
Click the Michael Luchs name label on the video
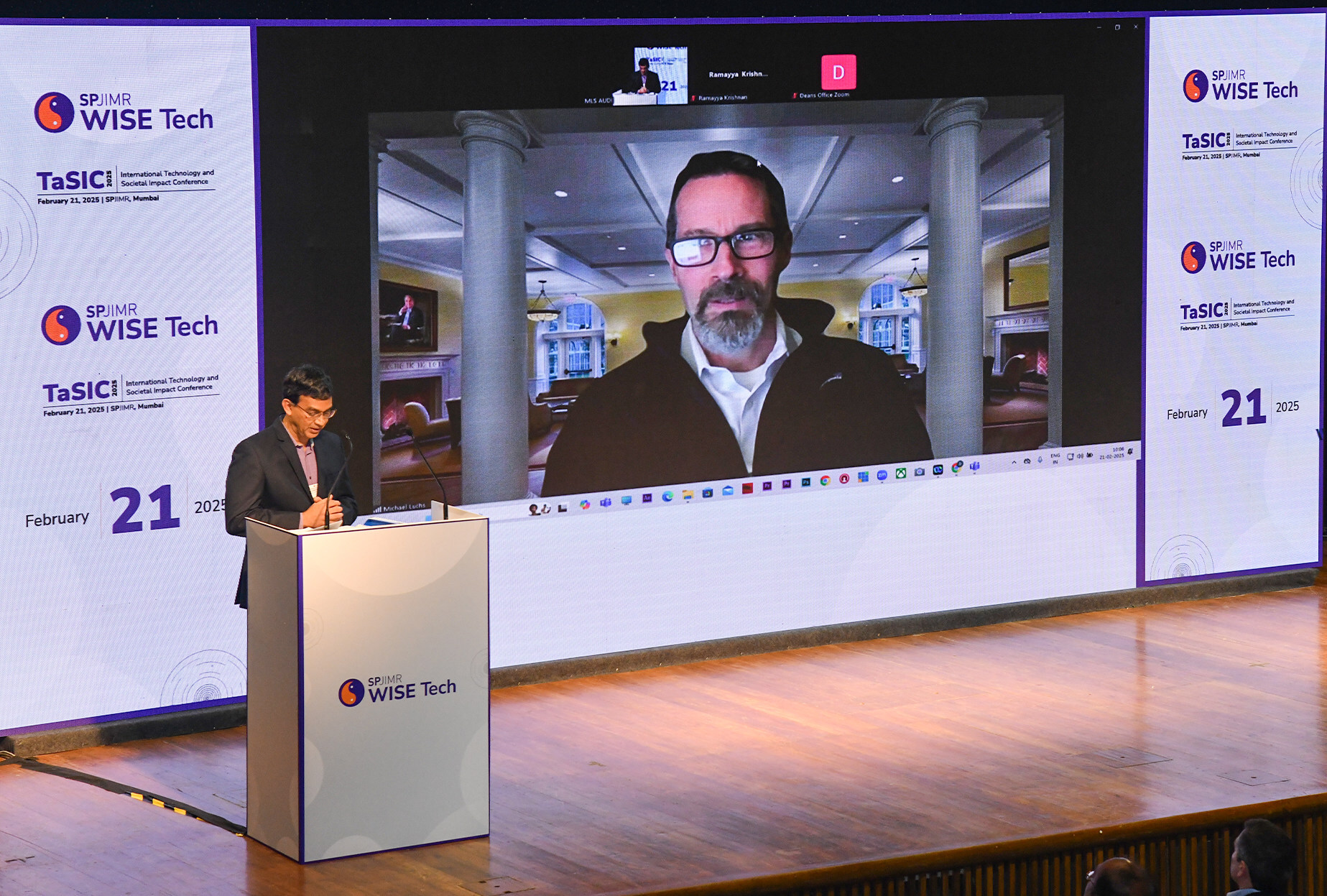tap(404, 507)
